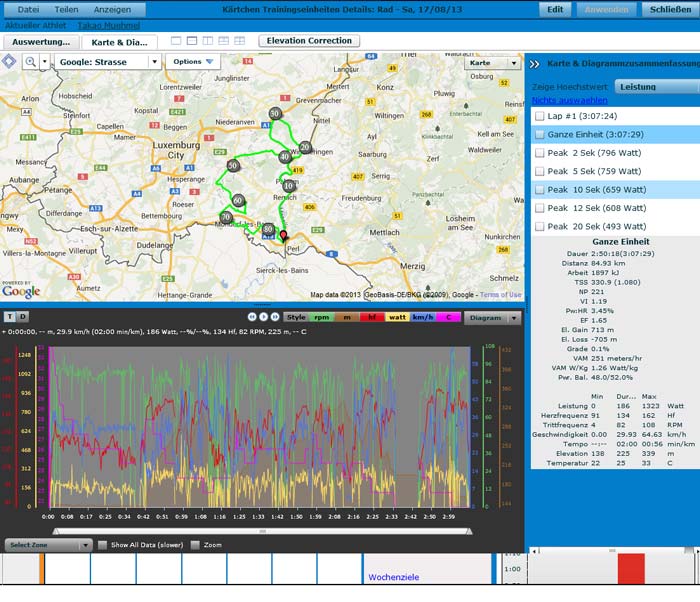The height and width of the screenshot is (602, 700).
Task: Click the play button above chart
Action: 263,317
